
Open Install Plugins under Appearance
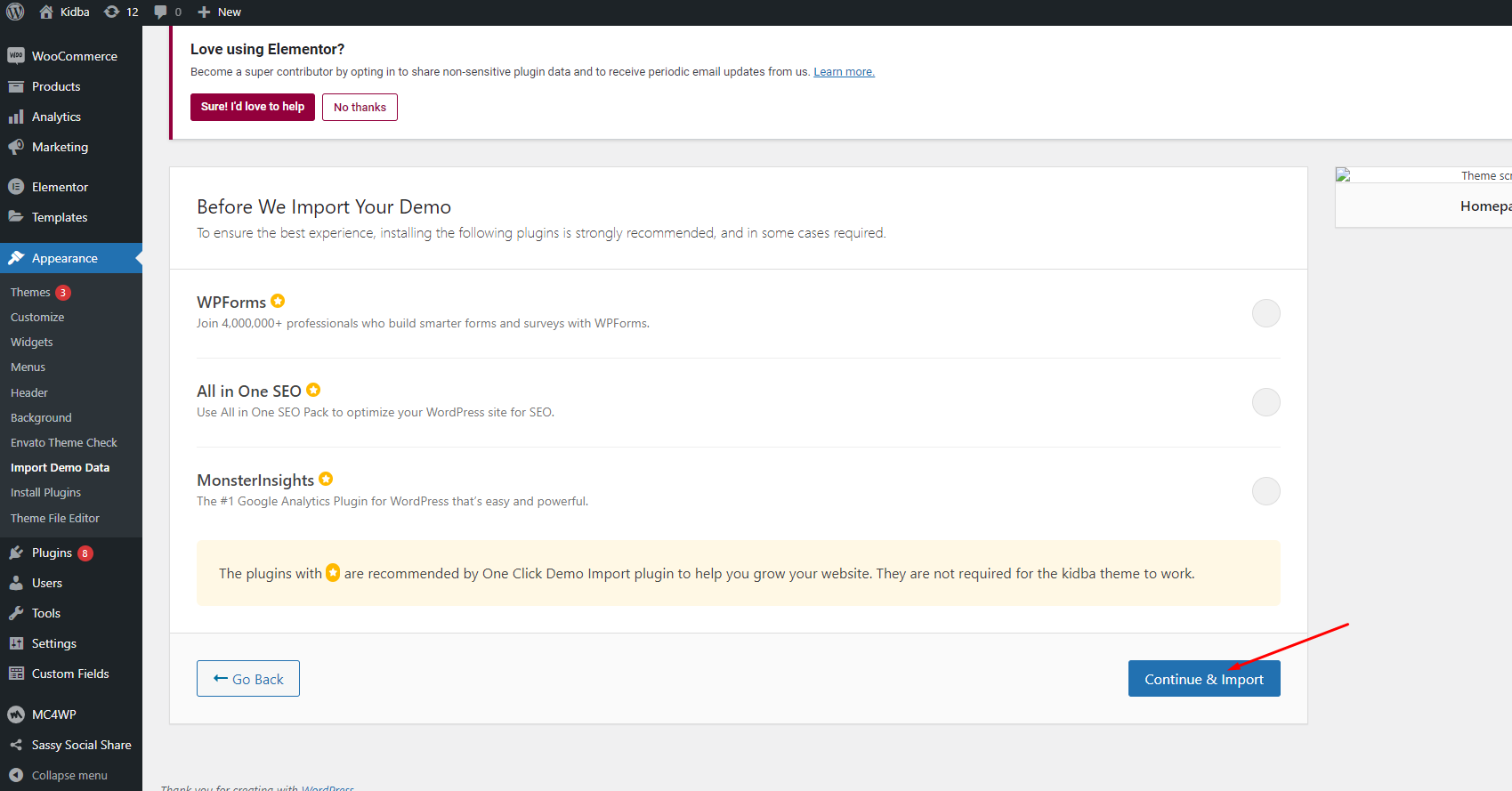45,492
